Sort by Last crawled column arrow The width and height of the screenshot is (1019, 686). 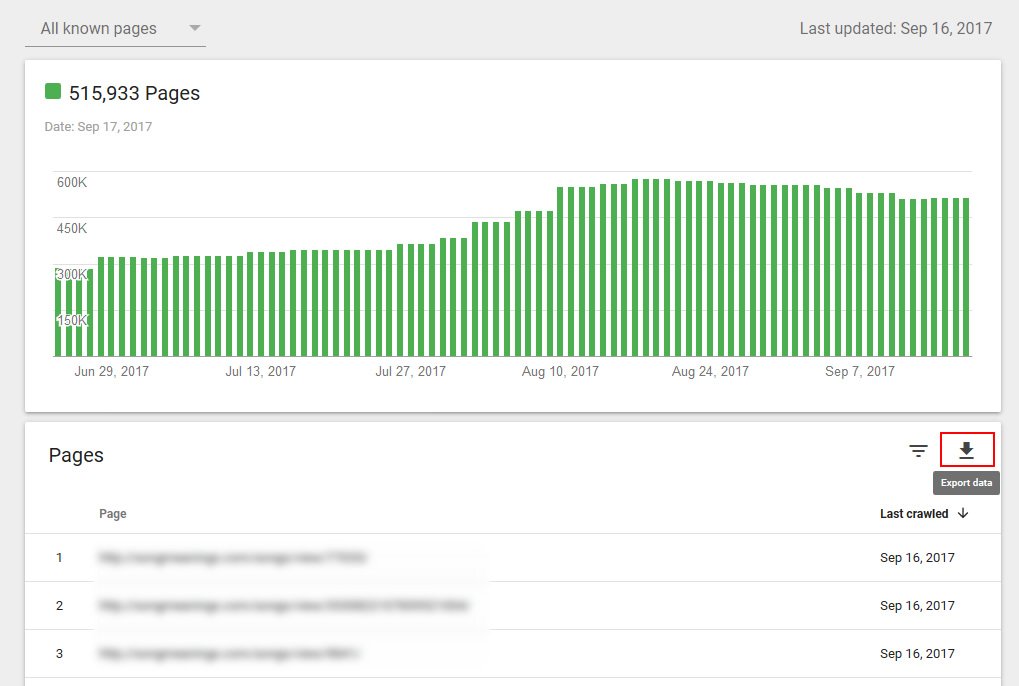point(963,513)
